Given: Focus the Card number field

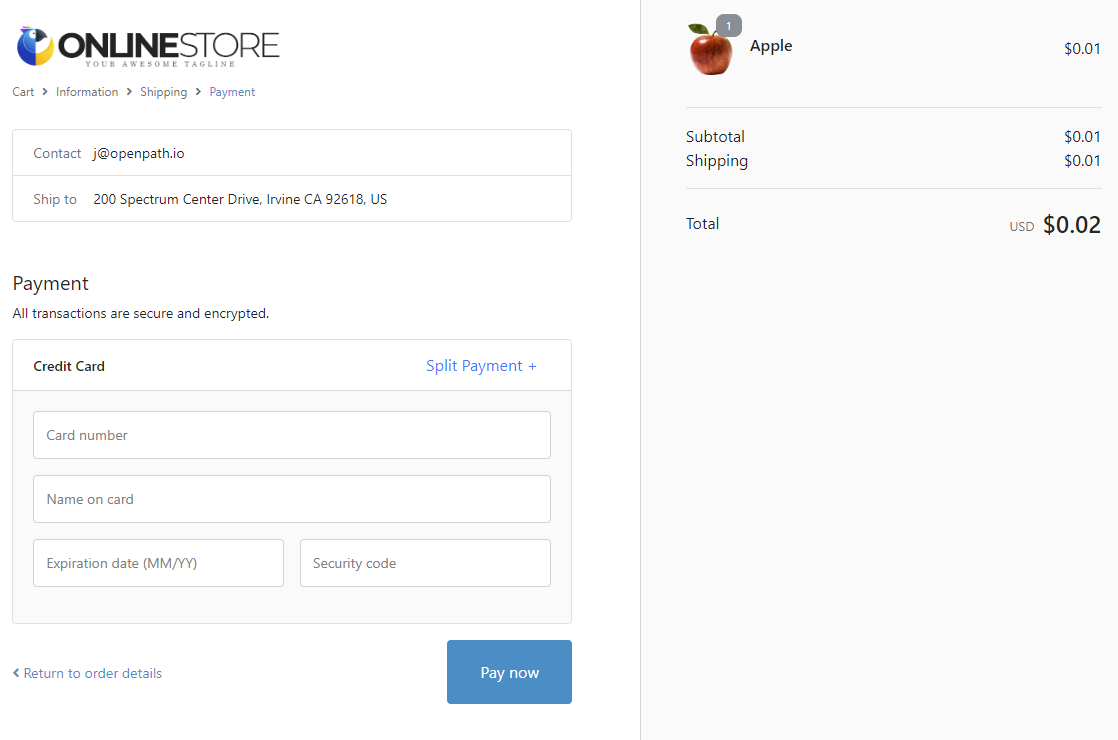Looking at the screenshot, I should 292,435.
